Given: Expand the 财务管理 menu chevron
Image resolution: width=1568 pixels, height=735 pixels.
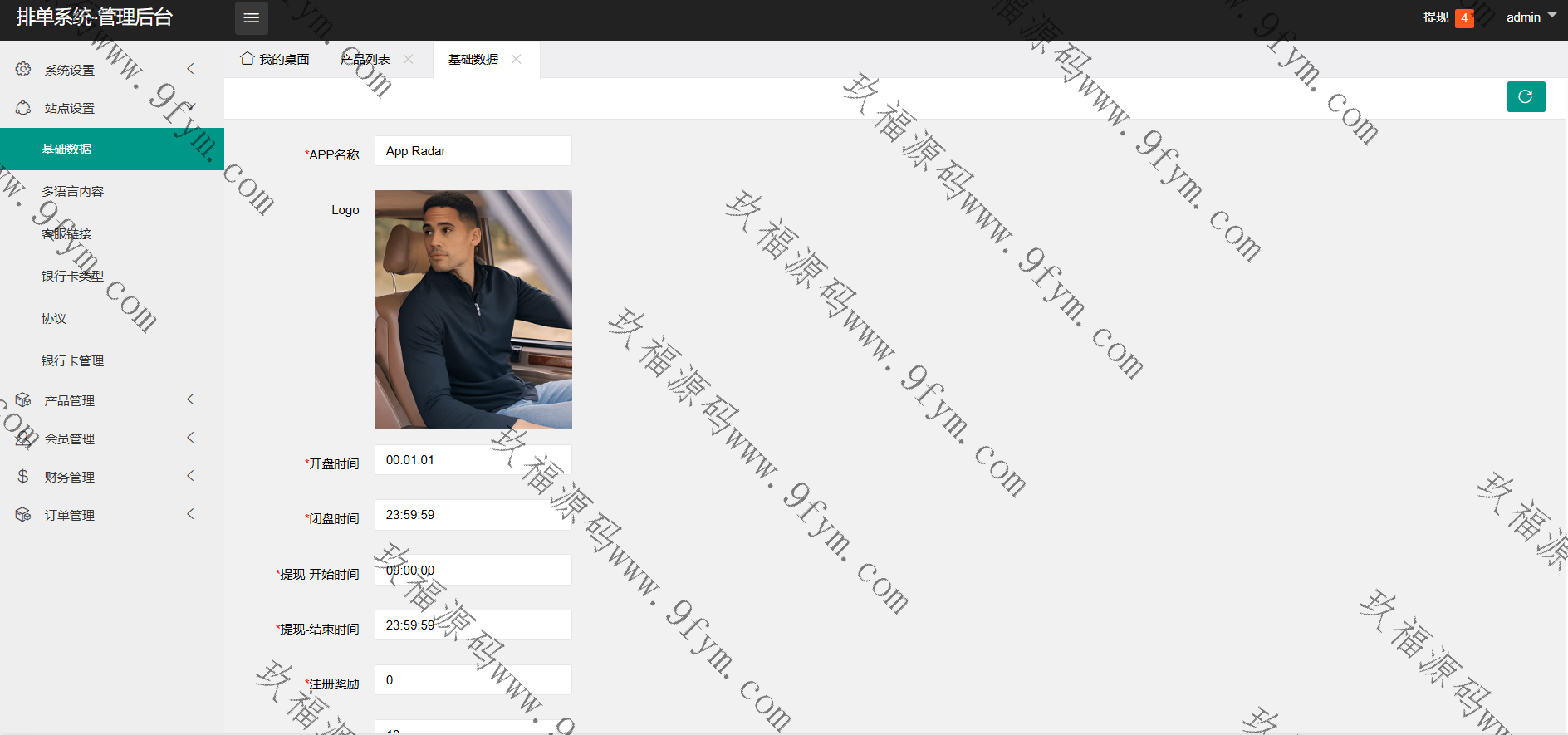Looking at the screenshot, I should click(190, 476).
